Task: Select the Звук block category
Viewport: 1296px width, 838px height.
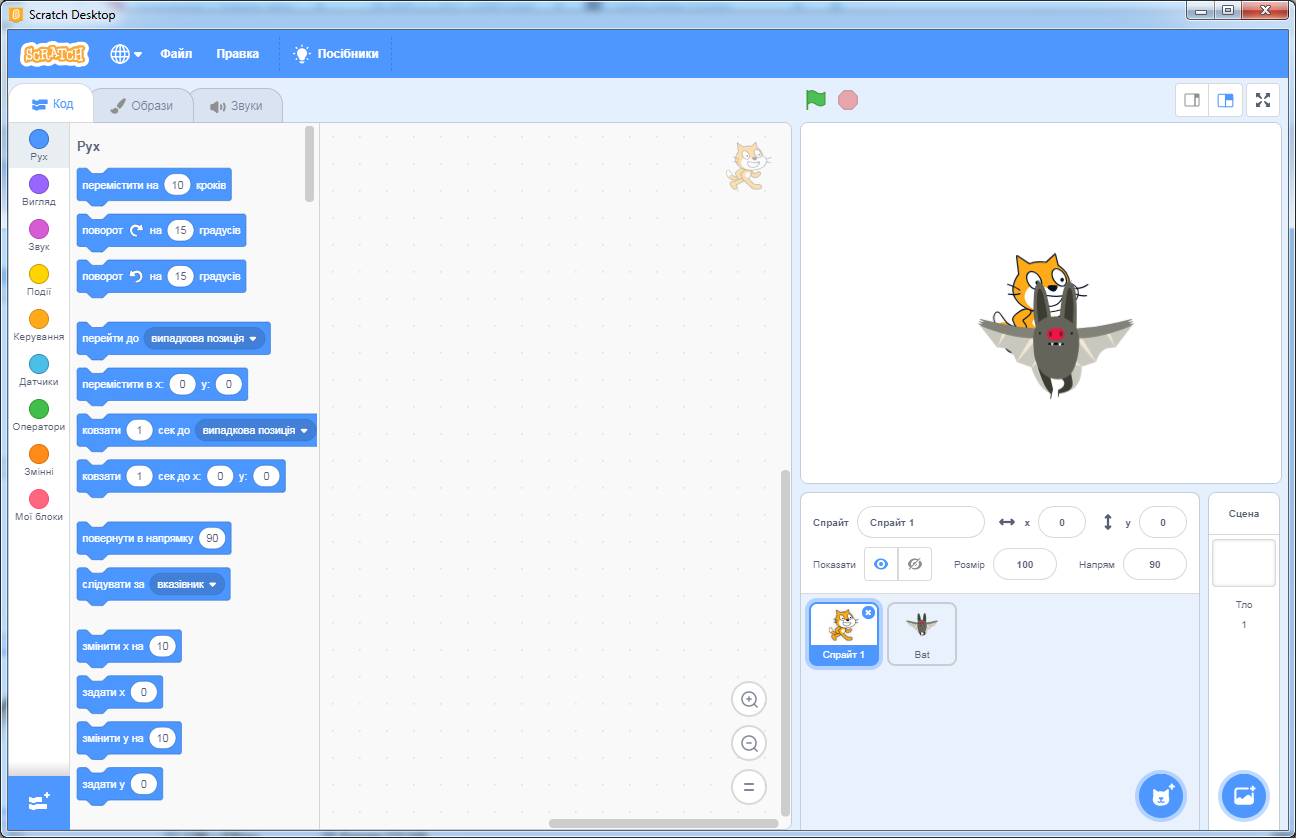Action: [x=39, y=235]
